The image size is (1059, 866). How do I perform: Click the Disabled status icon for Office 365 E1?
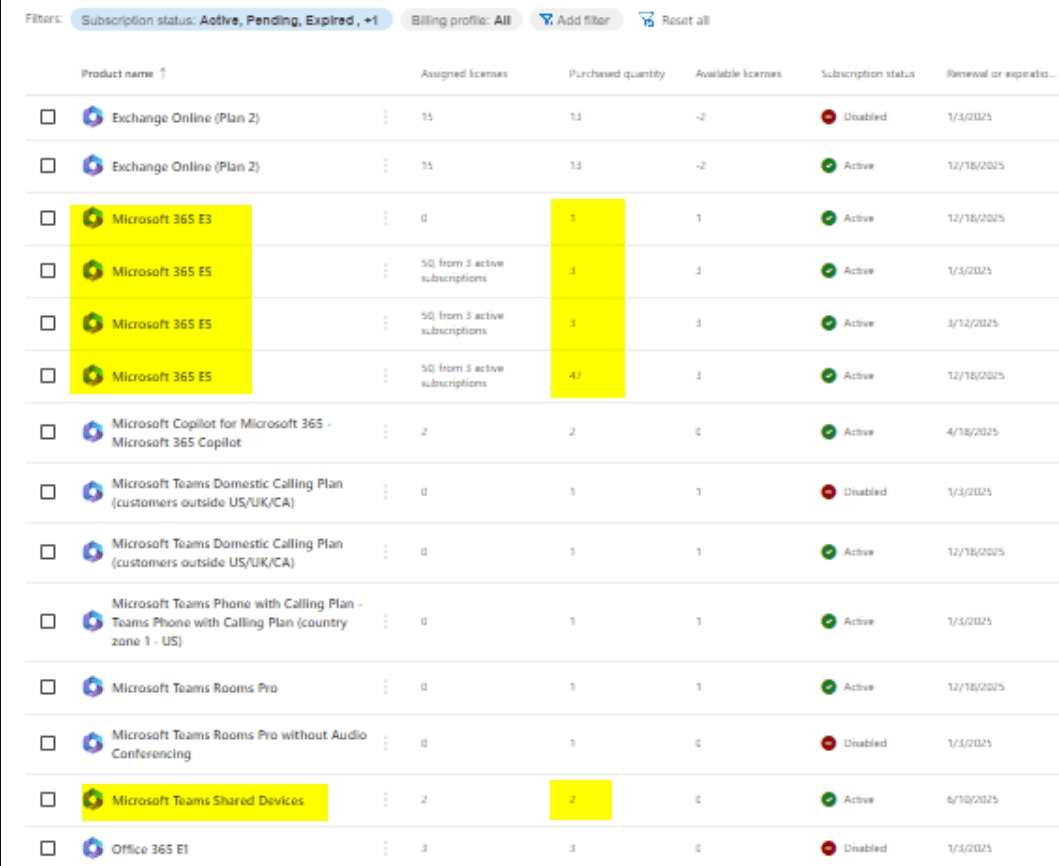point(829,848)
